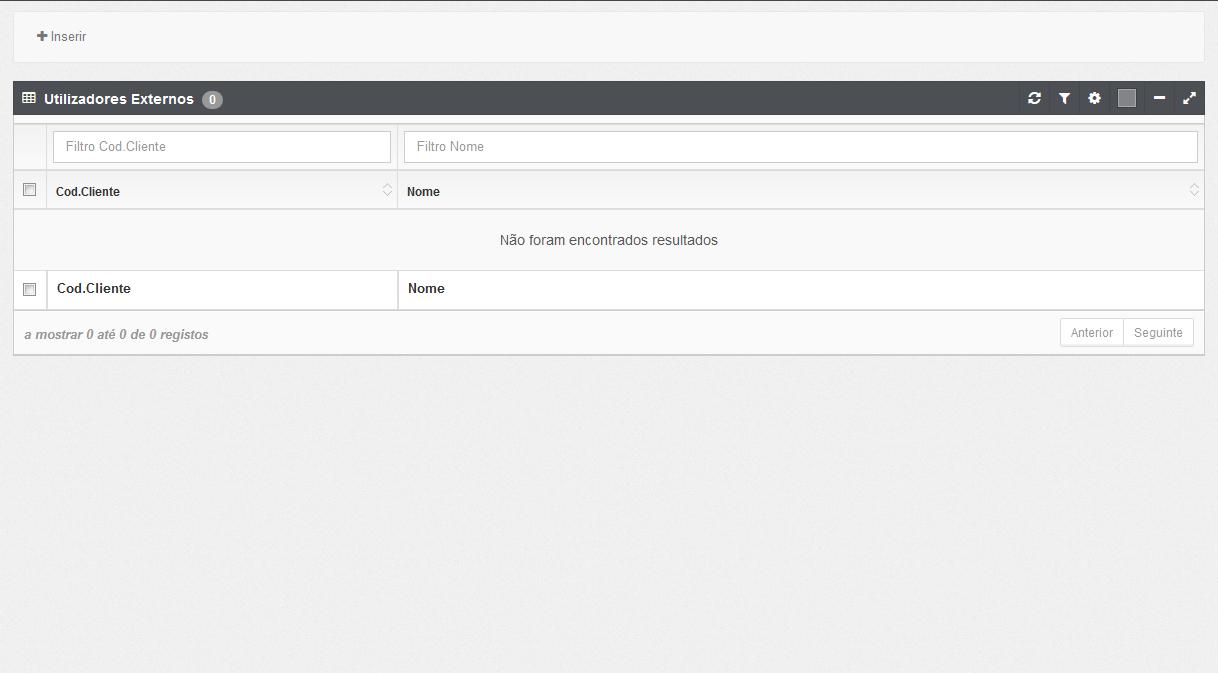This screenshot has height=673, width=1218.
Task: Open the settings gear in panel header
Action: click(1094, 98)
